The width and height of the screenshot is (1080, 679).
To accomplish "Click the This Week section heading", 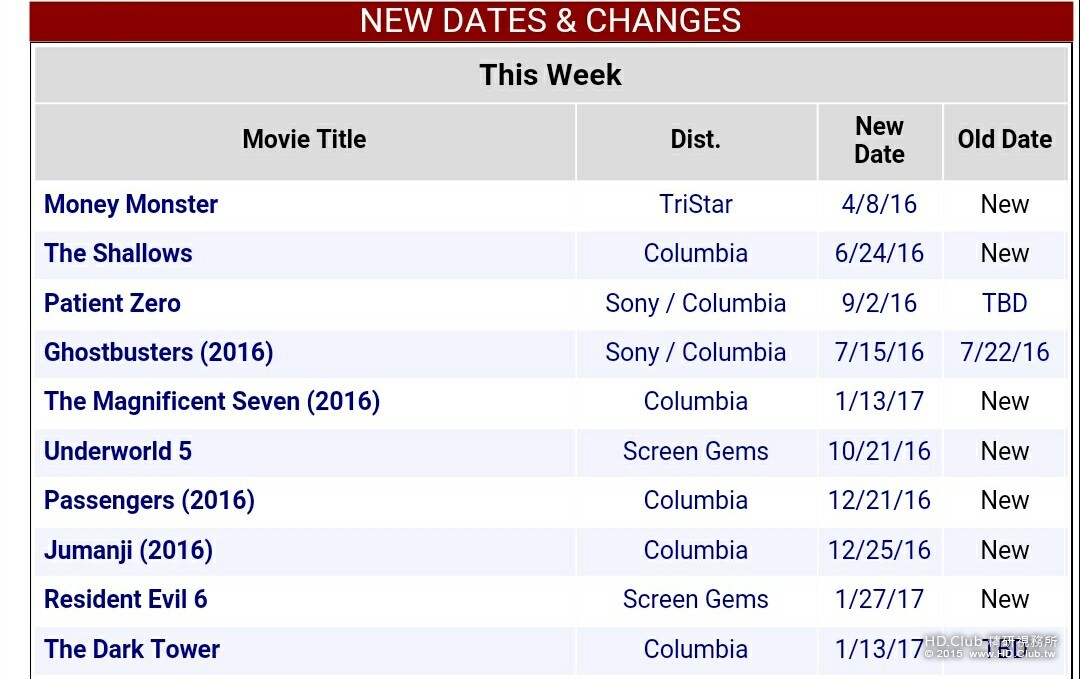I will tap(550, 75).
